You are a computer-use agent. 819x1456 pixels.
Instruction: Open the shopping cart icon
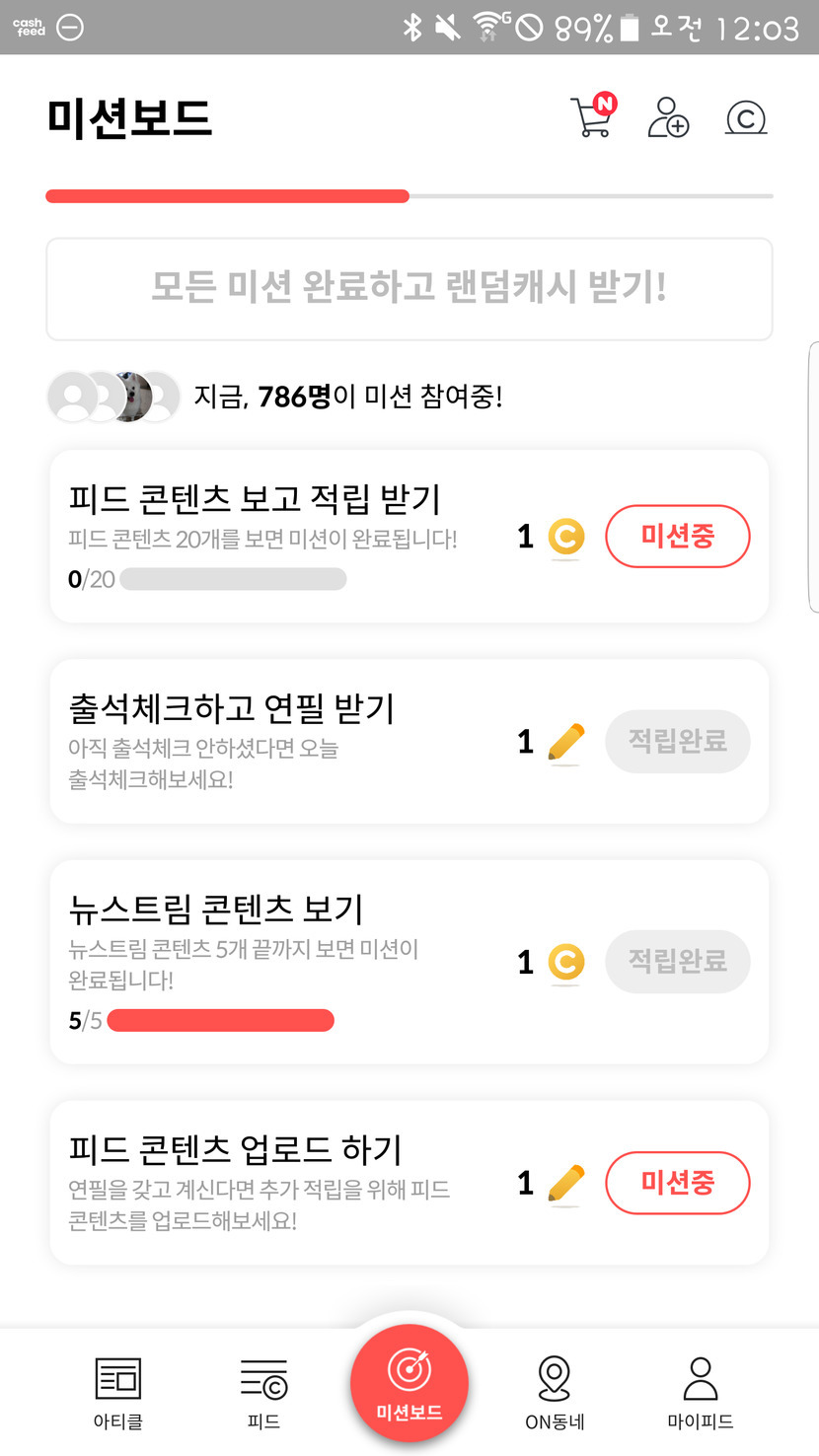tap(593, 116)
